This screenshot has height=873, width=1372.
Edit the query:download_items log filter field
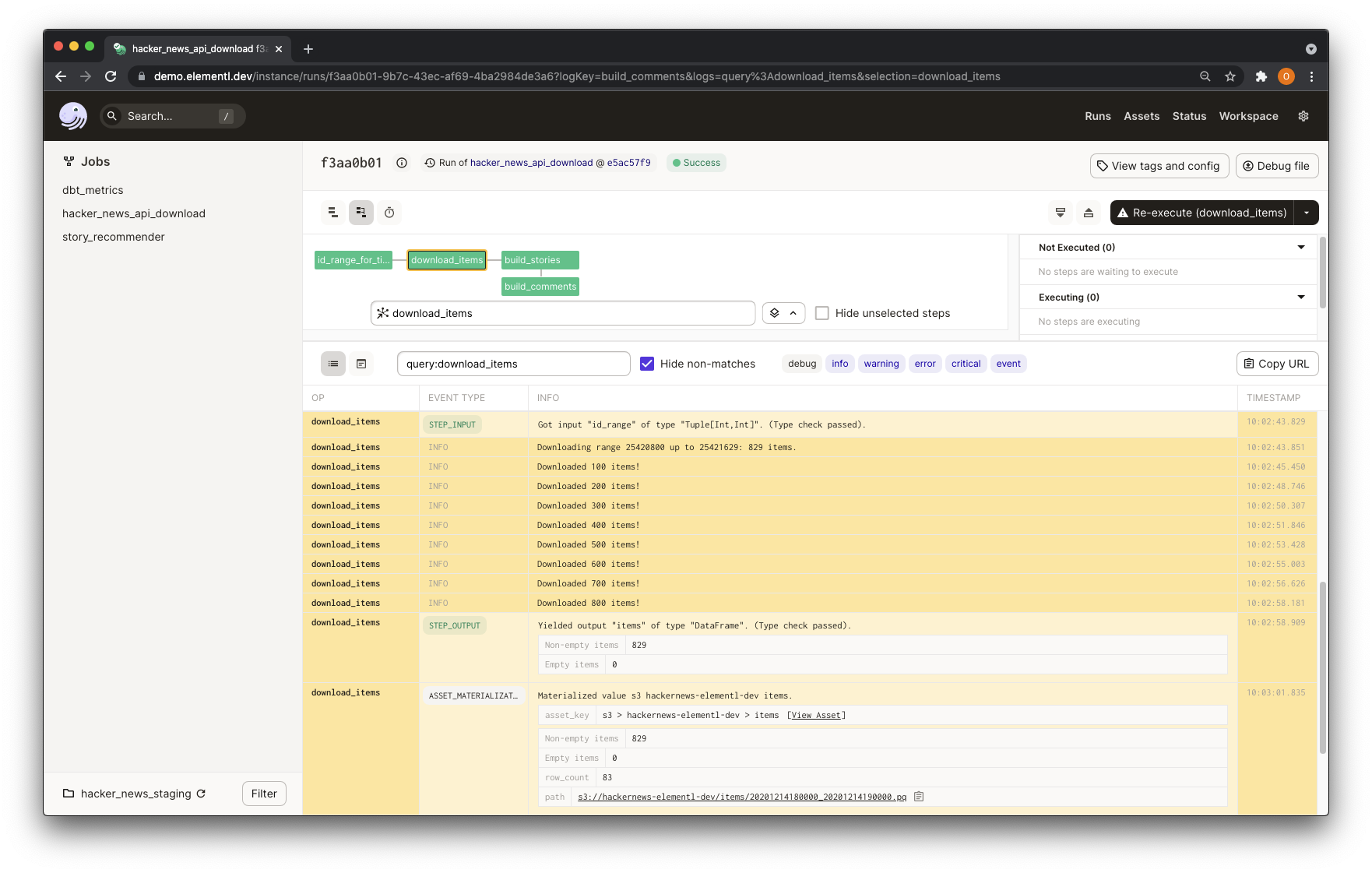point(514,364)
